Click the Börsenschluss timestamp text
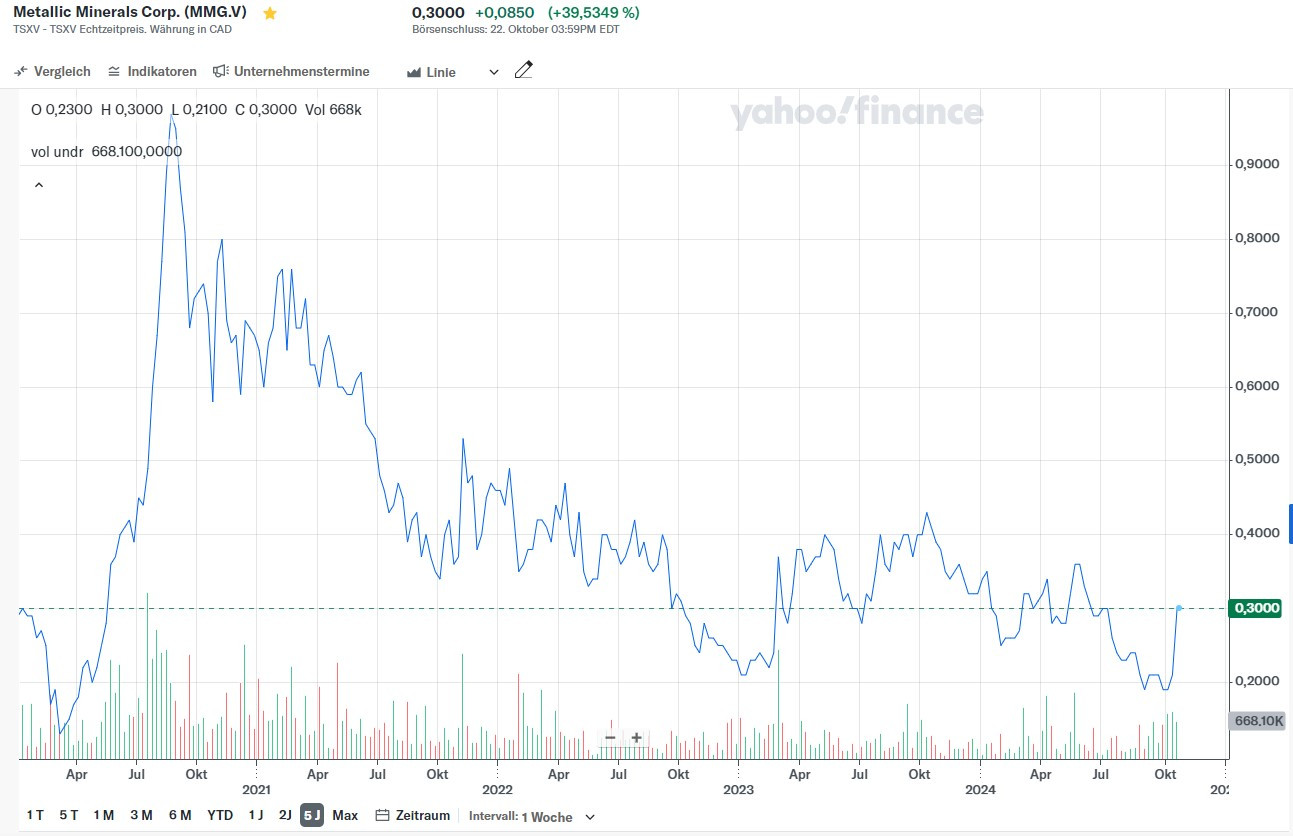Viewport: 1293px width, 836px height. [516, 29]
